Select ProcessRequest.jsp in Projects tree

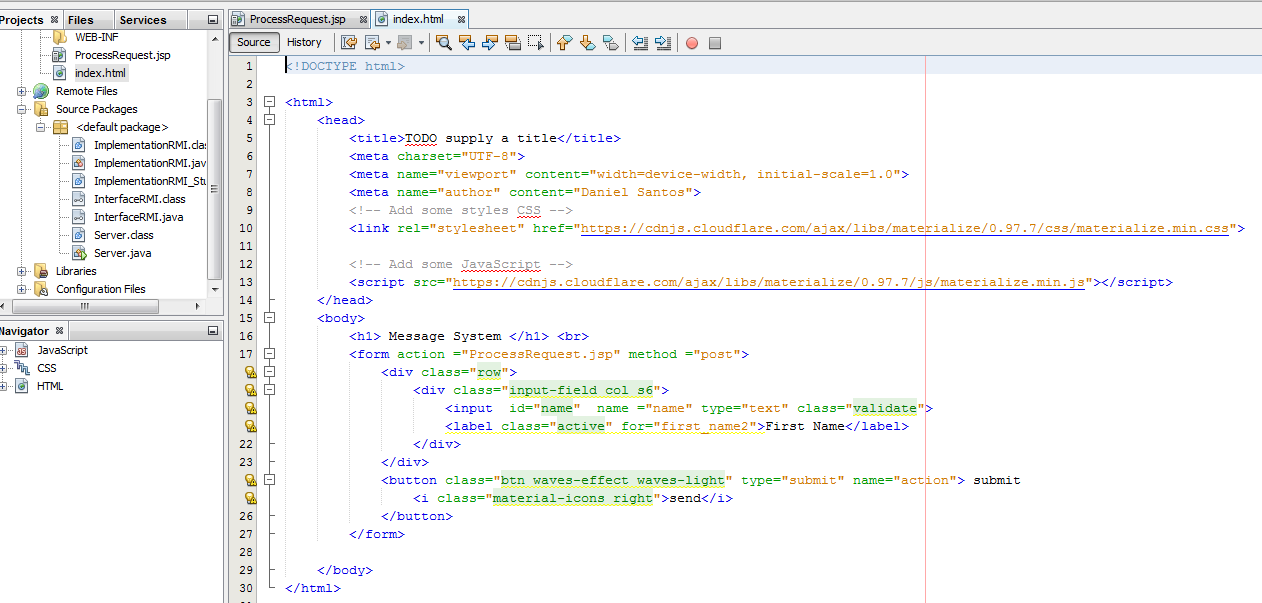[x=122, y=55]
